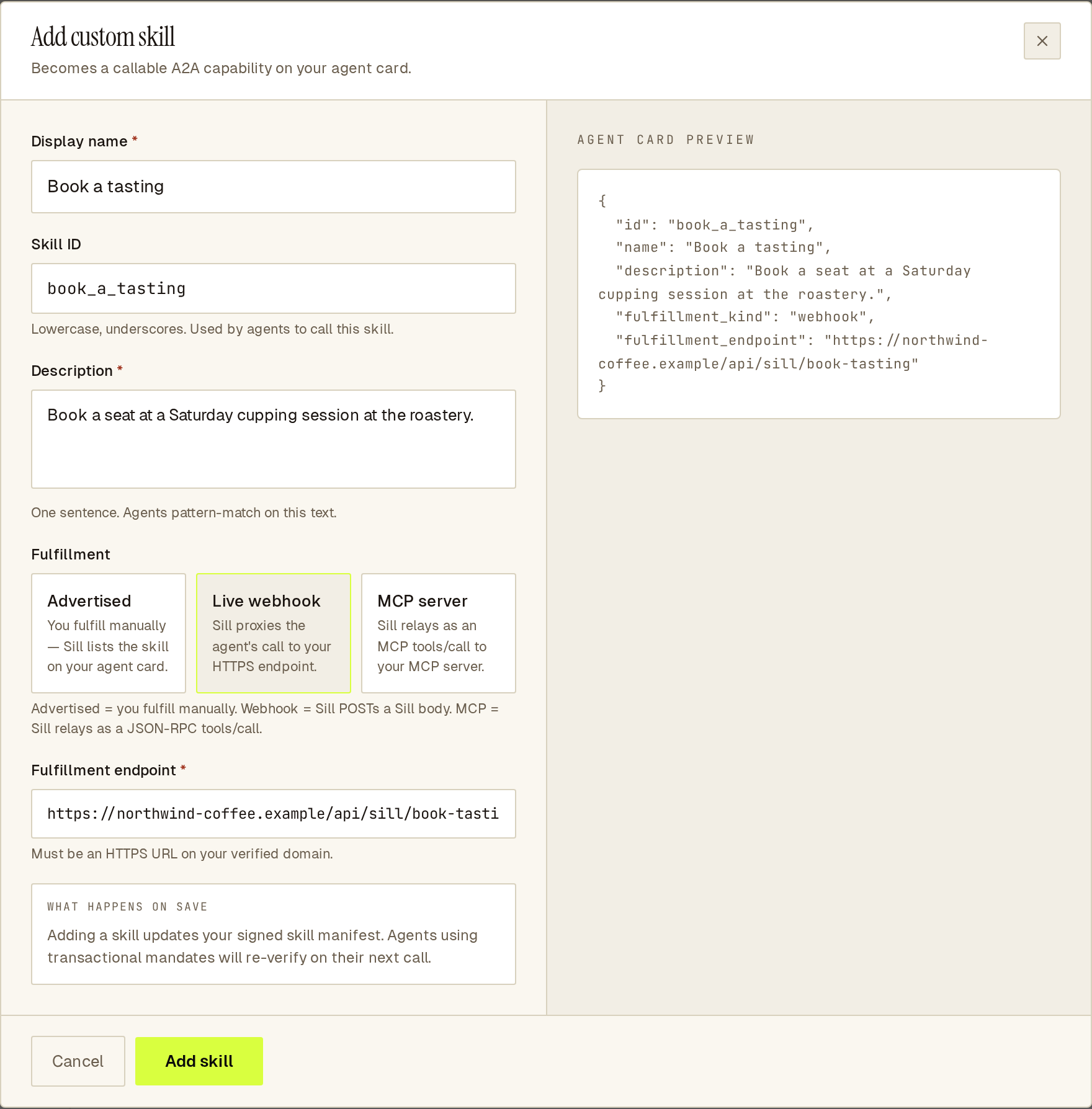
Task: Focus the Description text area
Action: [x=274, y=439]
